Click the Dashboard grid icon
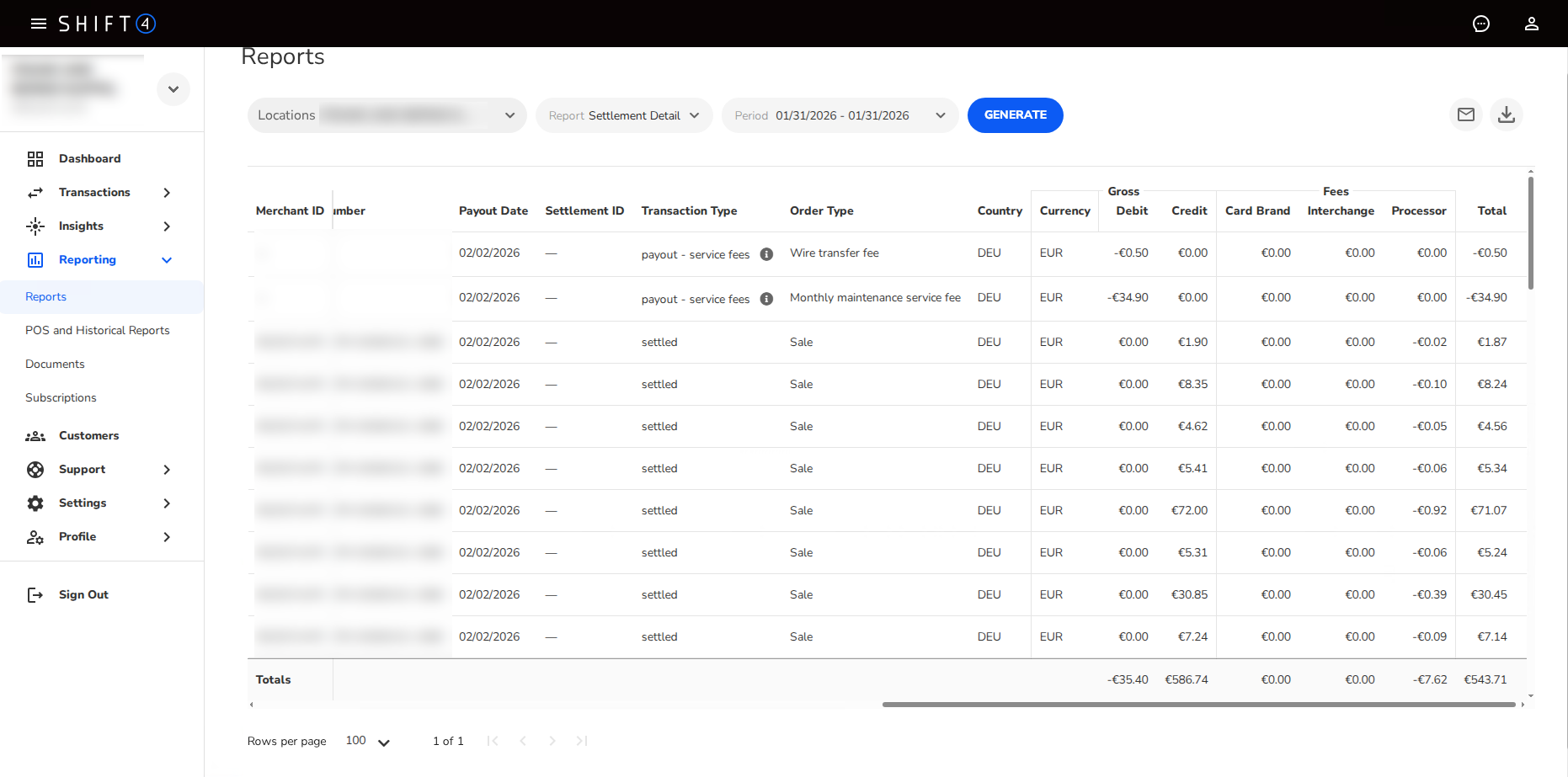Image resolution: width=1568 pixels, height=777 pixels. (x=35, y=159)
